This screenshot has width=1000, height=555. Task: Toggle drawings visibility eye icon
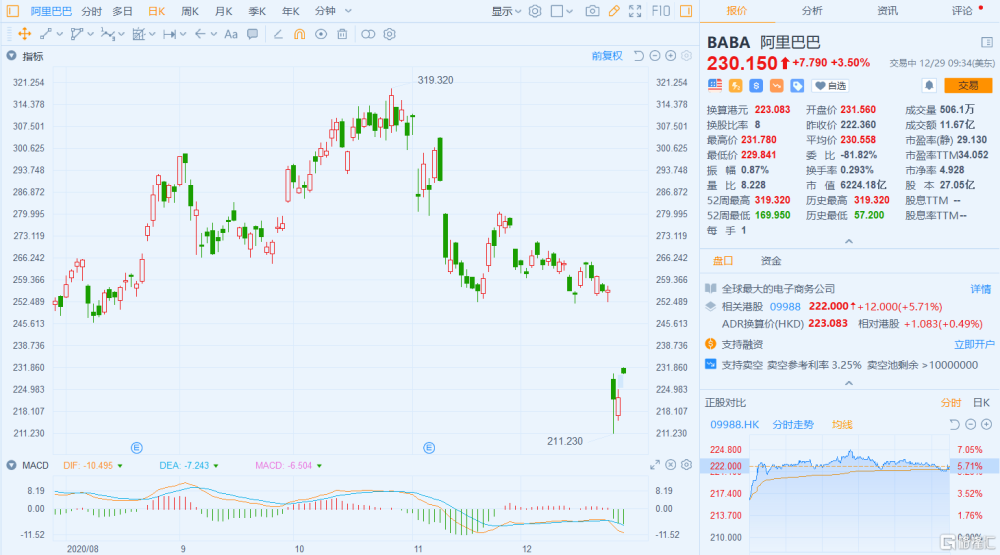point(321,34)
